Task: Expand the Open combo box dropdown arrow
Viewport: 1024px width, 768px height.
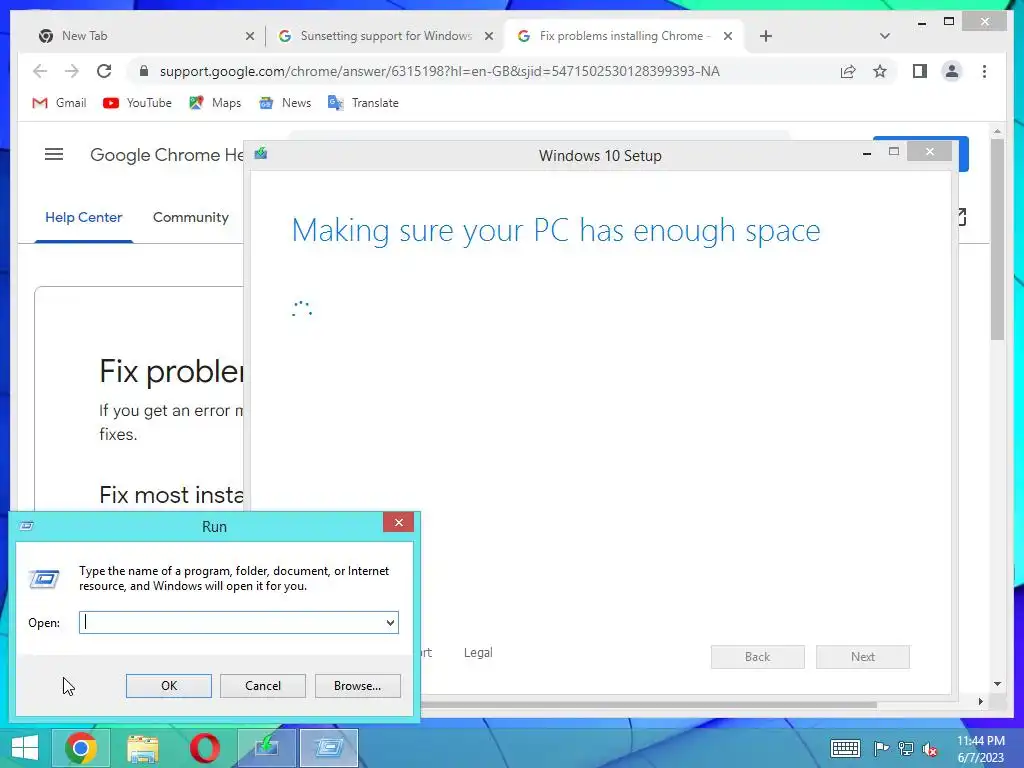Action: pos(390,622)
